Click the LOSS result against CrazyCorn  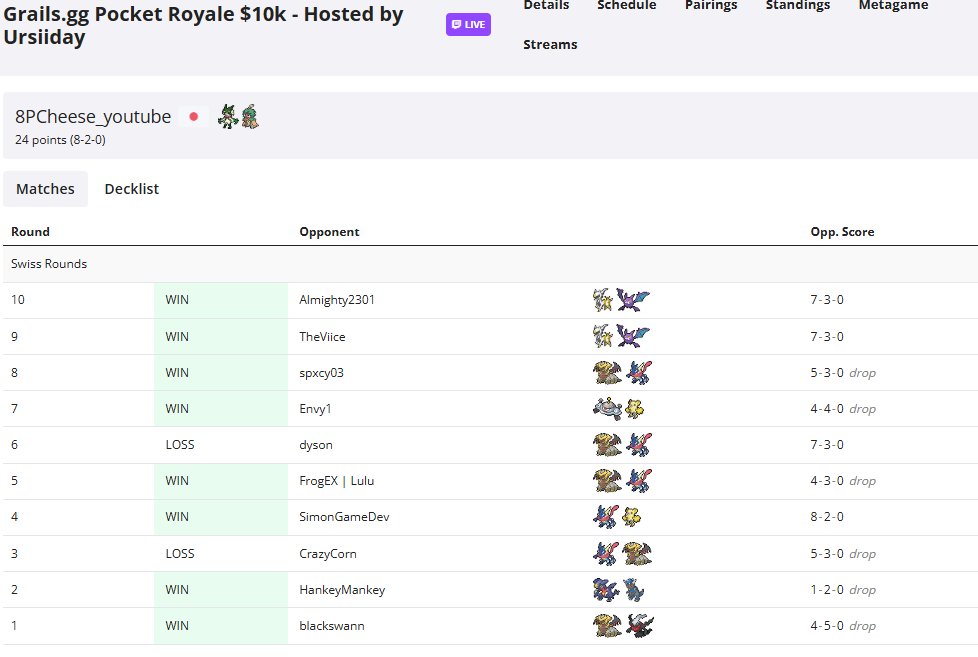tap(180, 554)
